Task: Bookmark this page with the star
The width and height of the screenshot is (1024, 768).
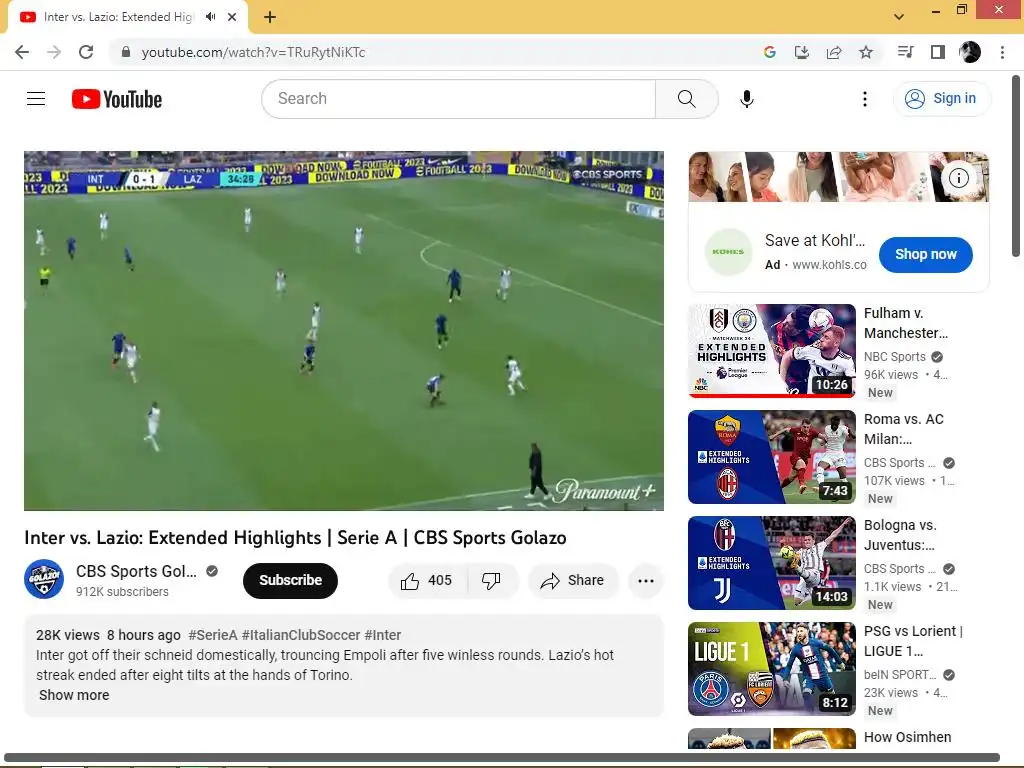Action: [x=866, y=52]
